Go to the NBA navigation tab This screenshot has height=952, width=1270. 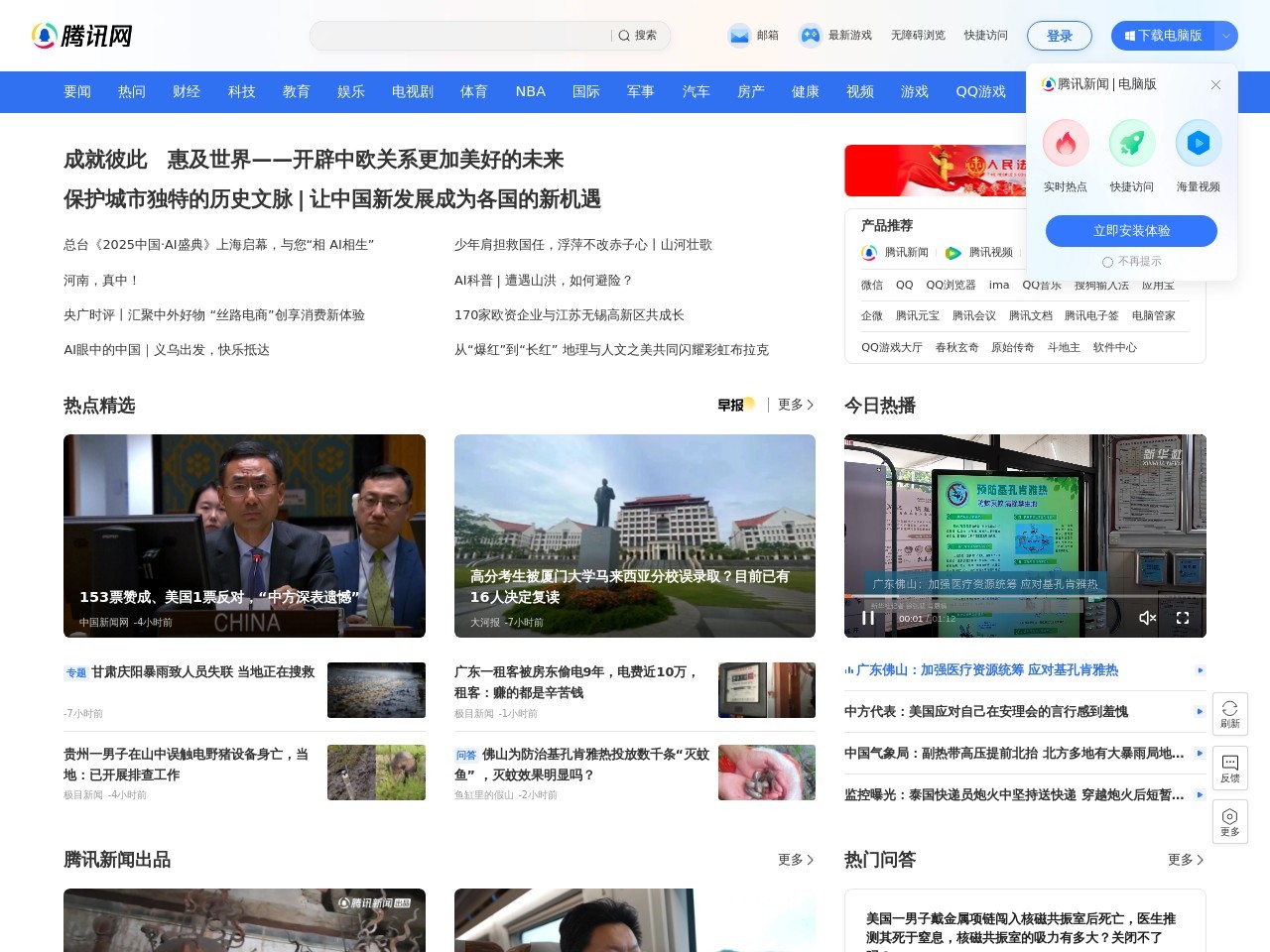point(531,91)
